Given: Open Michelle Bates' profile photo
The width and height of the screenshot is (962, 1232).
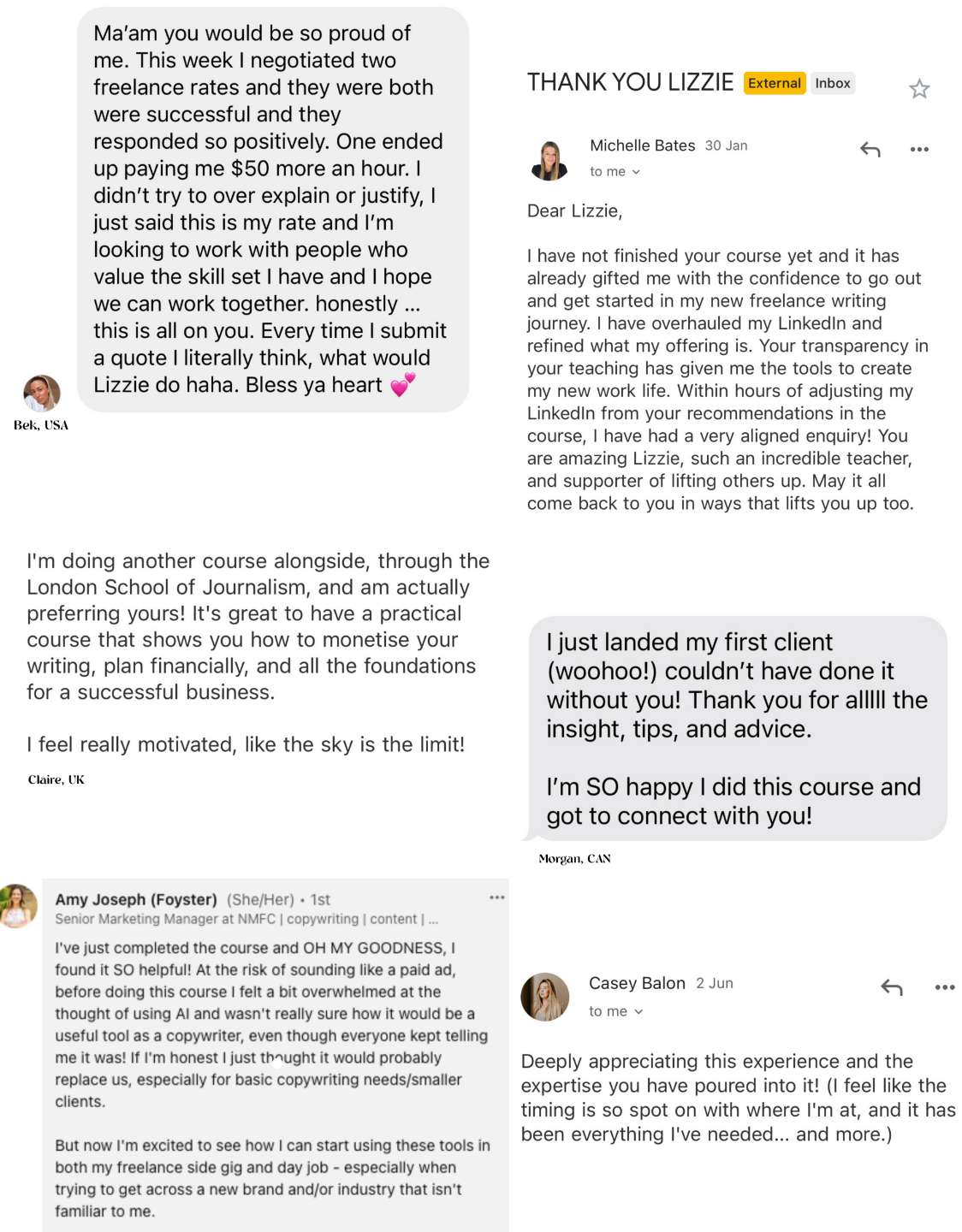Looking at the screenshot, I should [549, 160].
